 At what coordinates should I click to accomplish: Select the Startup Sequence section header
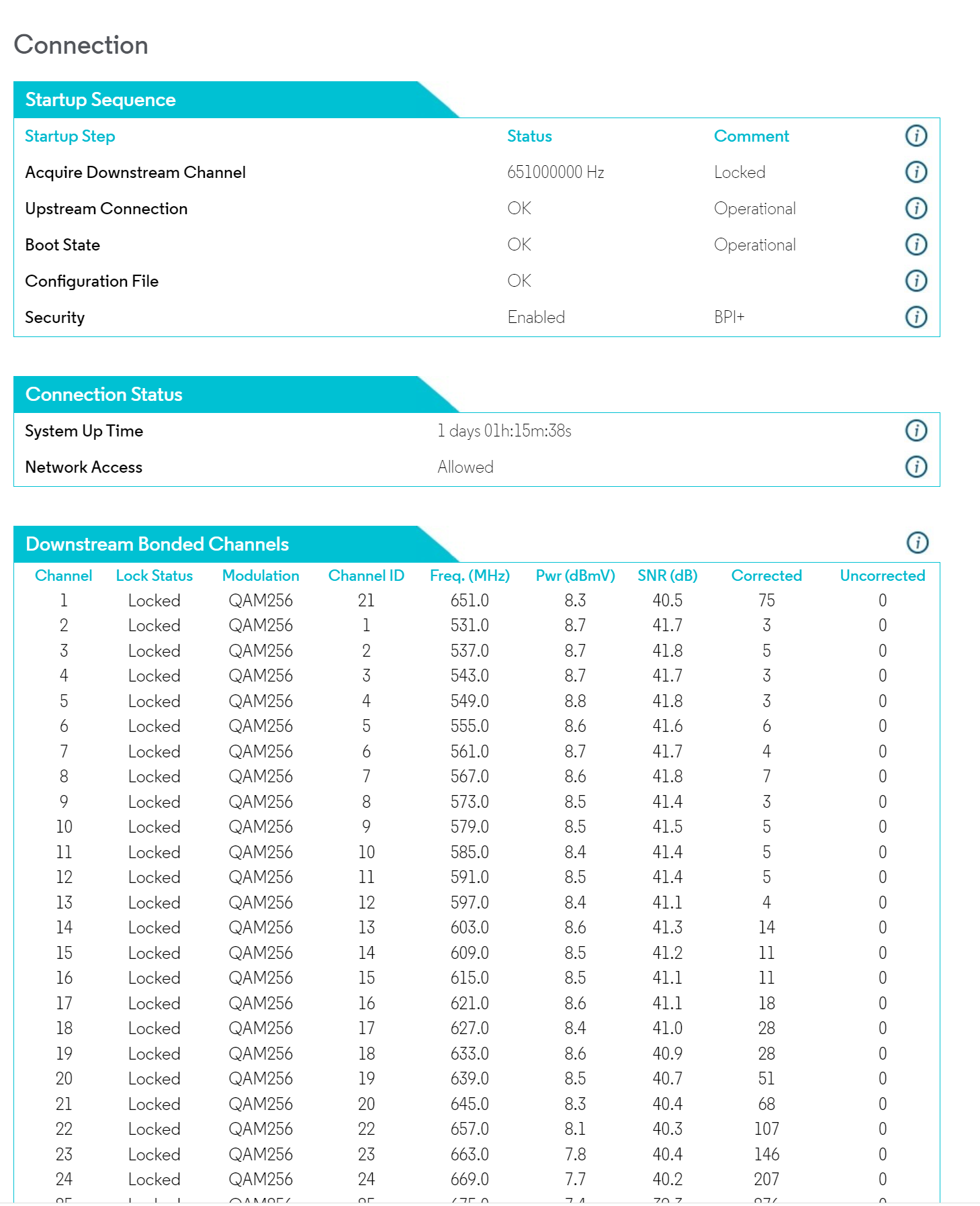pyautogui.click(x=101, y=100)
